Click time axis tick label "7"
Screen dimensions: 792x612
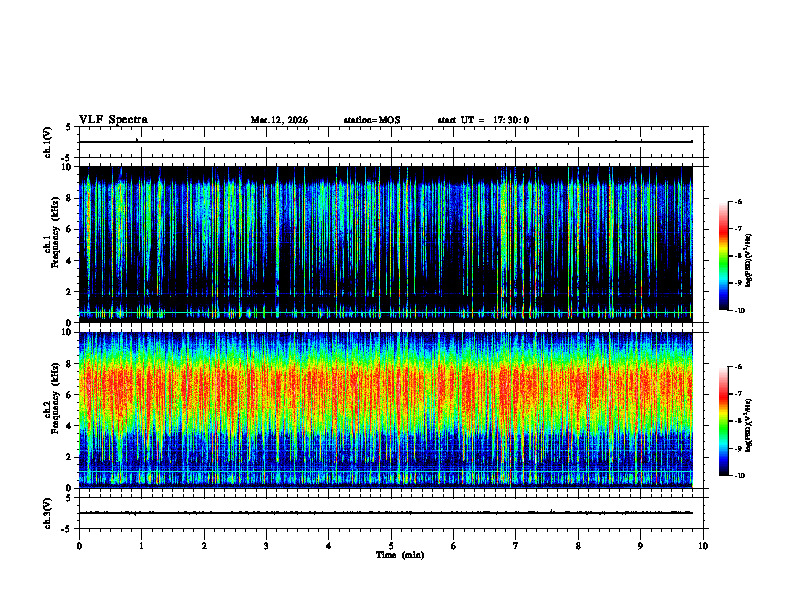tap(516, 546)
